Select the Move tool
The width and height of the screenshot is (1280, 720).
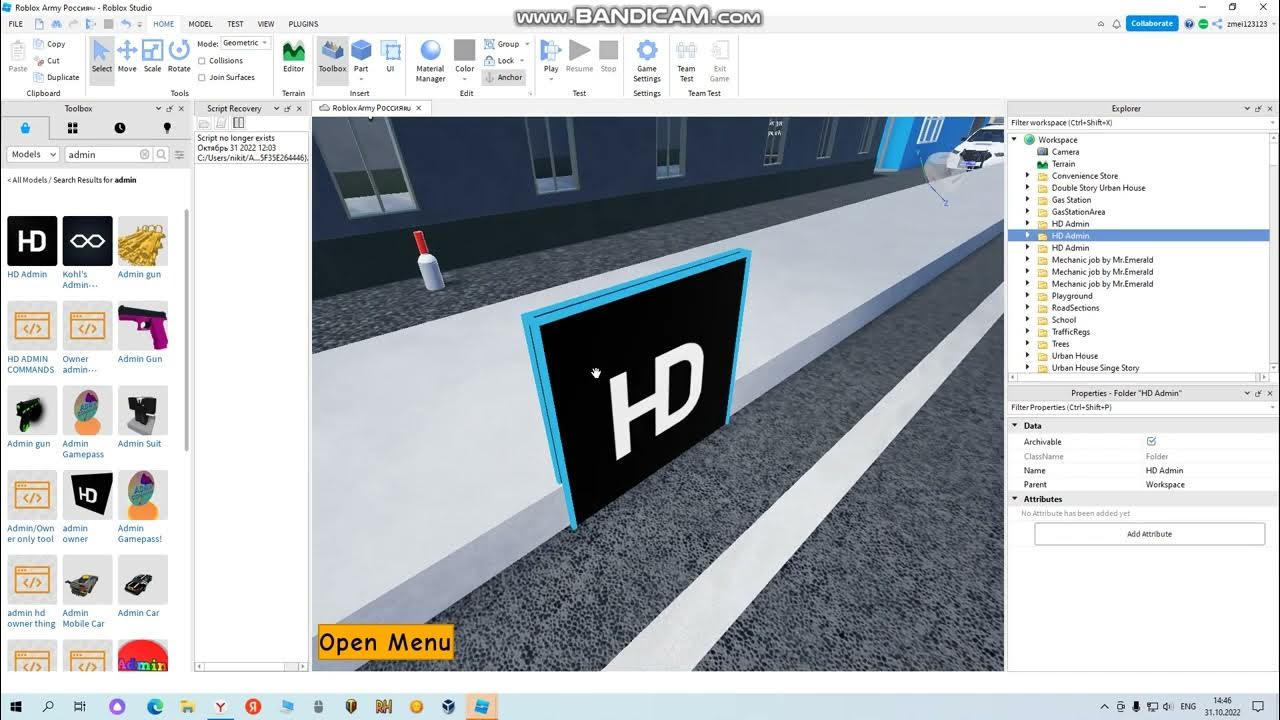[x=127, y=56]
